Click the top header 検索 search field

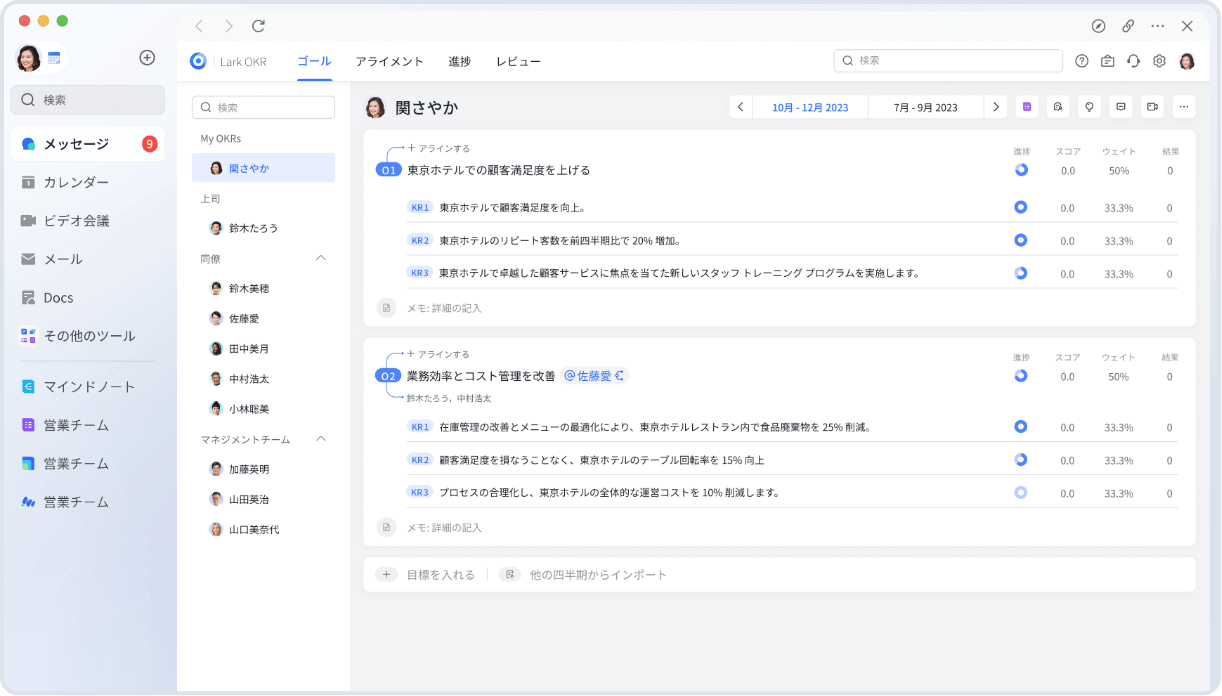pyautogui.click(x=948, y=61)
